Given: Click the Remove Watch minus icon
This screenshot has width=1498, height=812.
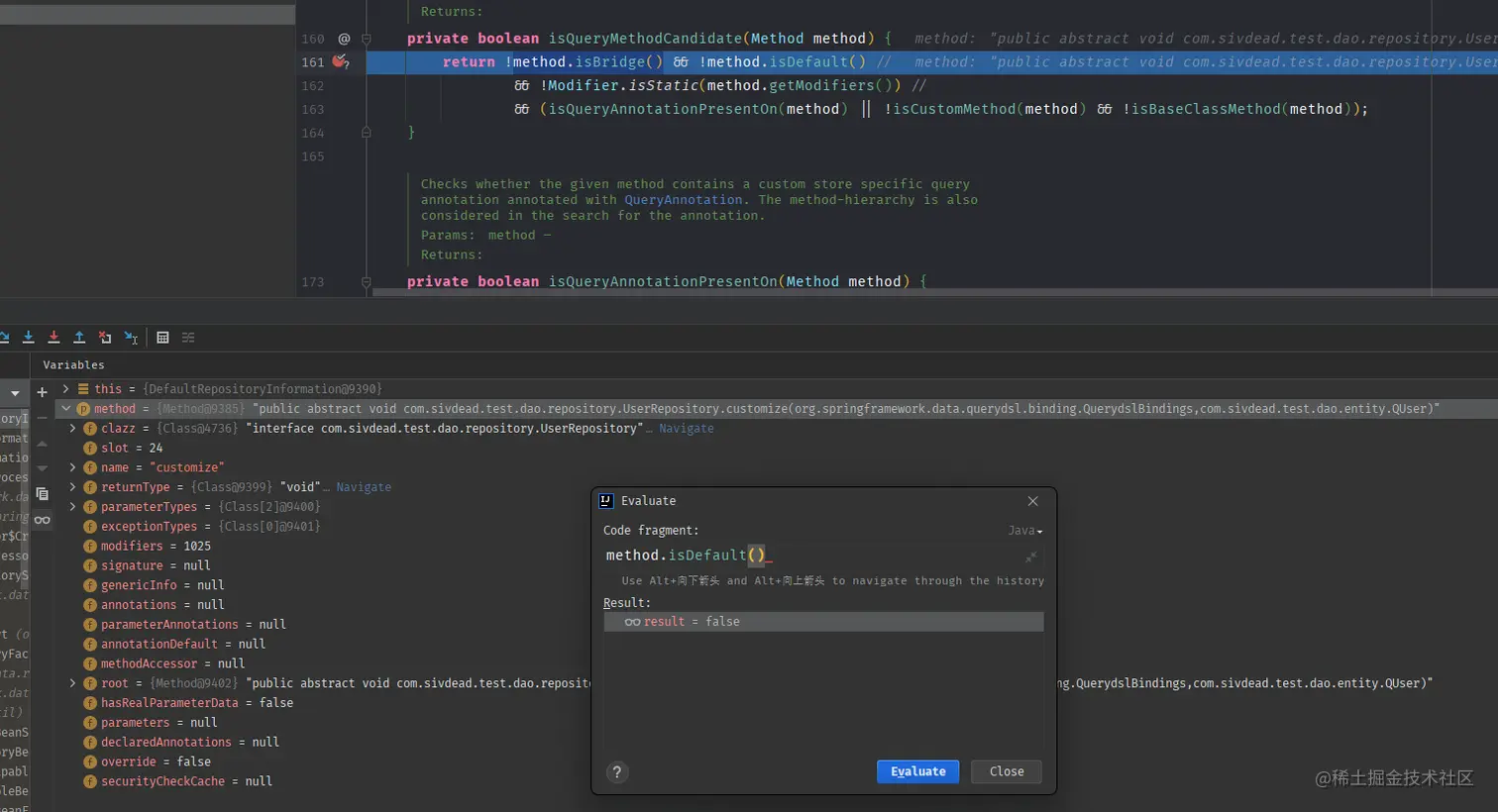Looking at the screenshot, I should pos(42,418).
